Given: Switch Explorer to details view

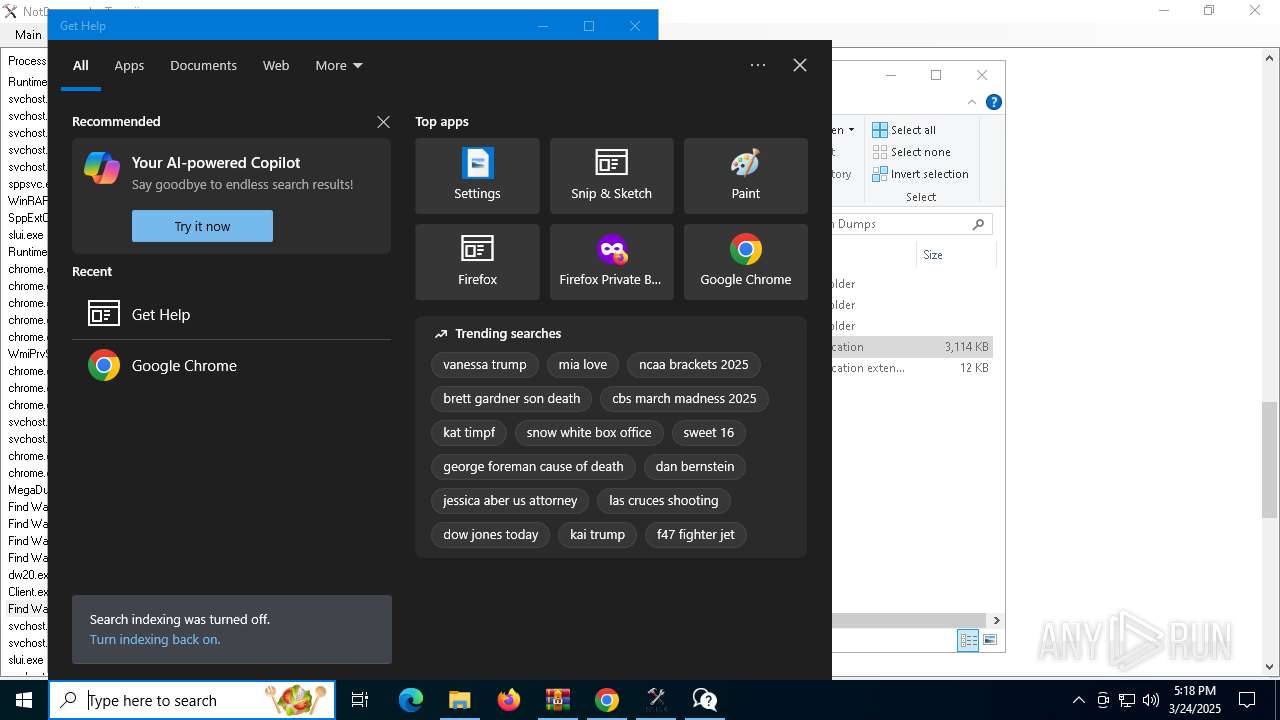Looking at the screenshot, I should 968,640.
